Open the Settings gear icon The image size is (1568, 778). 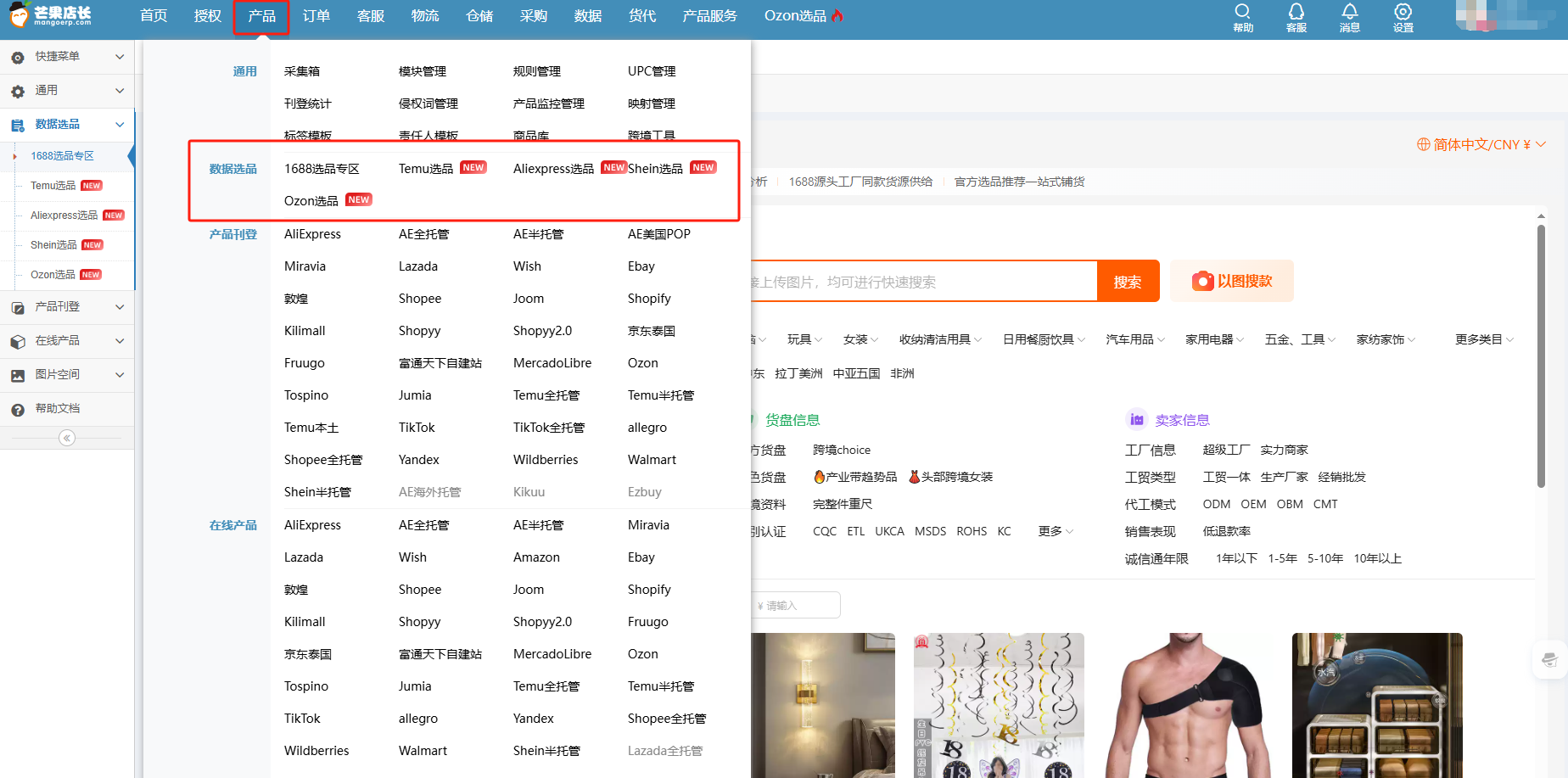(x=1403, y=17)
